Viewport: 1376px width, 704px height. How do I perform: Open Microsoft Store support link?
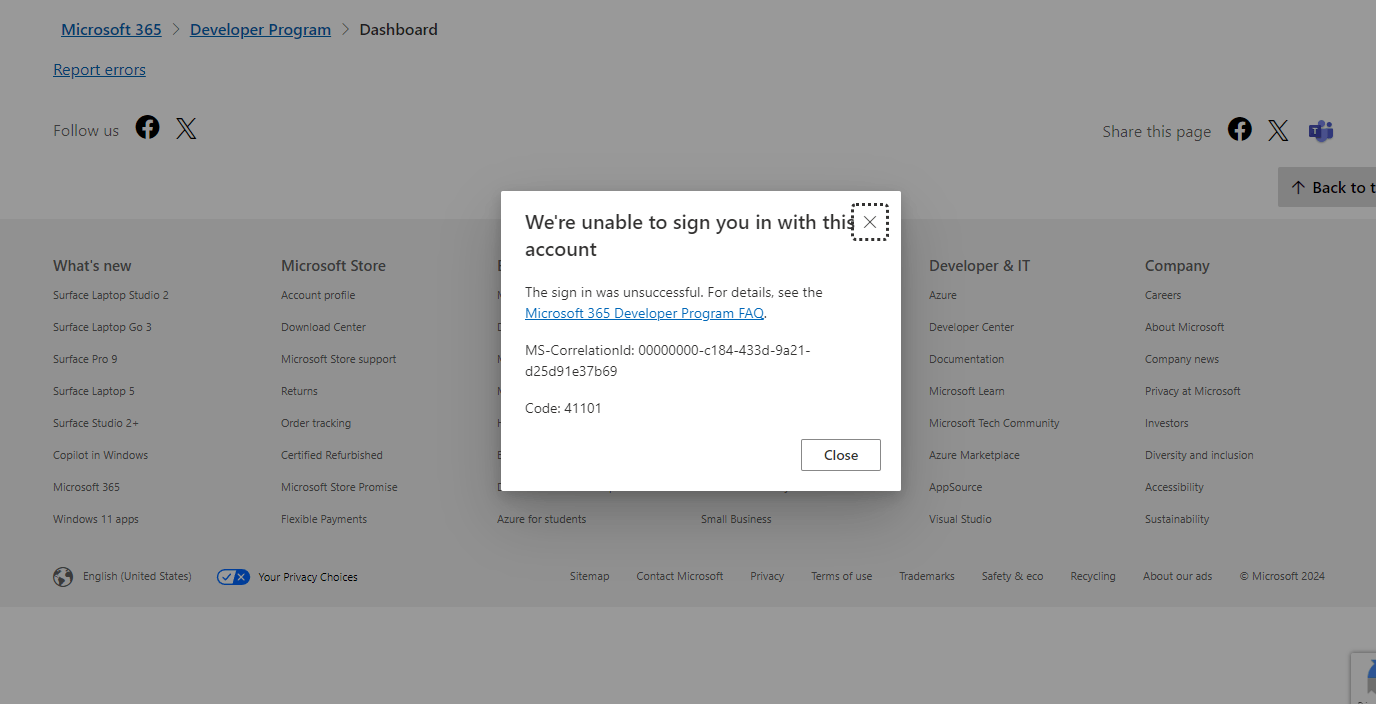[339, 359]
